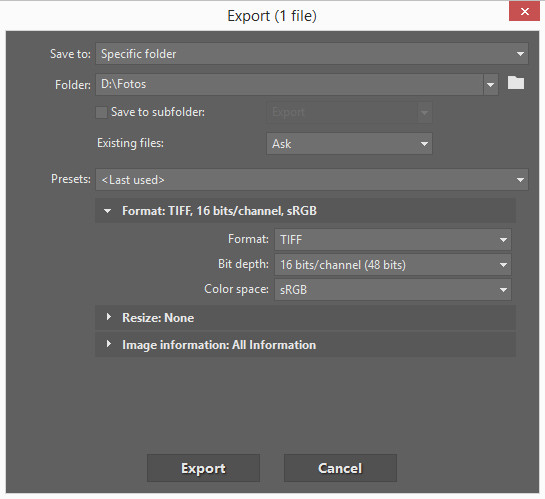The width and height of the screenshot is (545, 499).
Task: Click the Cancel button
Action: (340, 468)
